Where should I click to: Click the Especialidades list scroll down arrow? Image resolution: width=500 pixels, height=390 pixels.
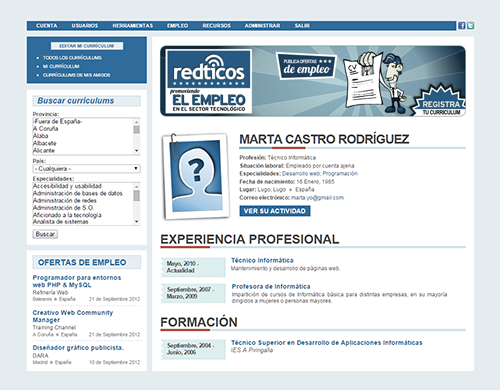(136, 222)
